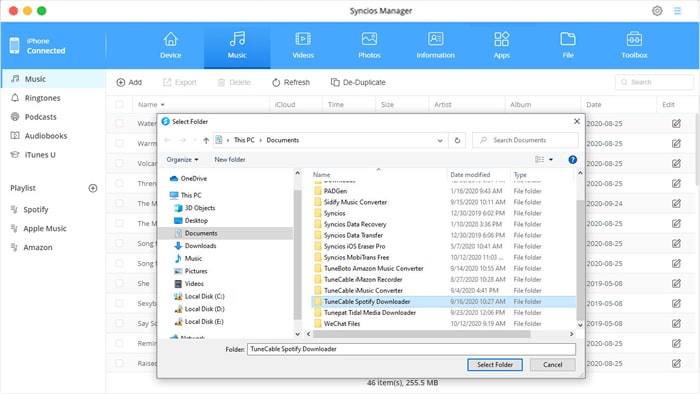Check the box for the Water row

119,123
